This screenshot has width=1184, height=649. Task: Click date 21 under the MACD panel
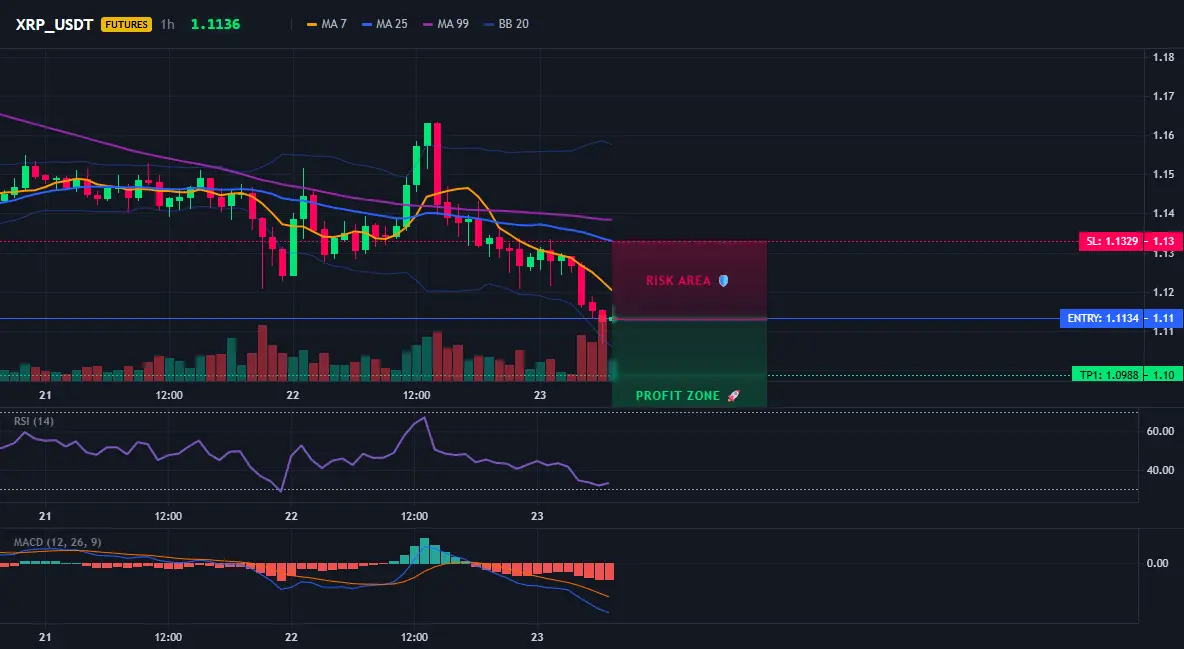click(x=45, y=637)
